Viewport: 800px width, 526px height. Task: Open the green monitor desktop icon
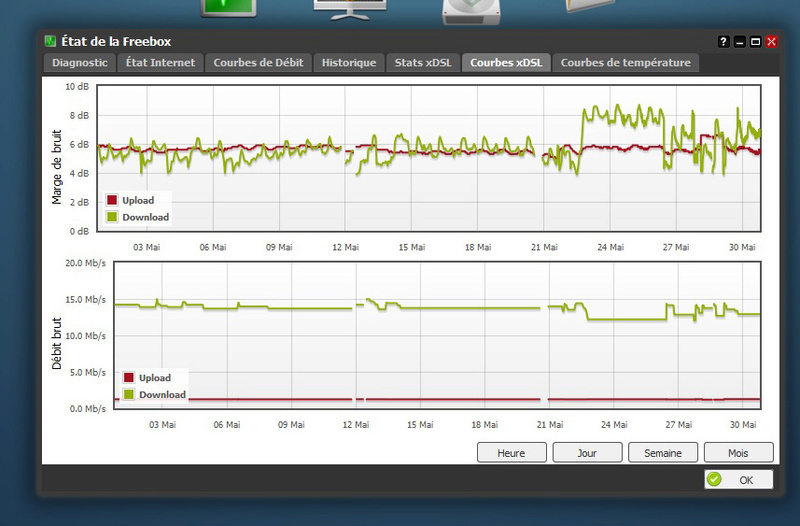(228, 8)
